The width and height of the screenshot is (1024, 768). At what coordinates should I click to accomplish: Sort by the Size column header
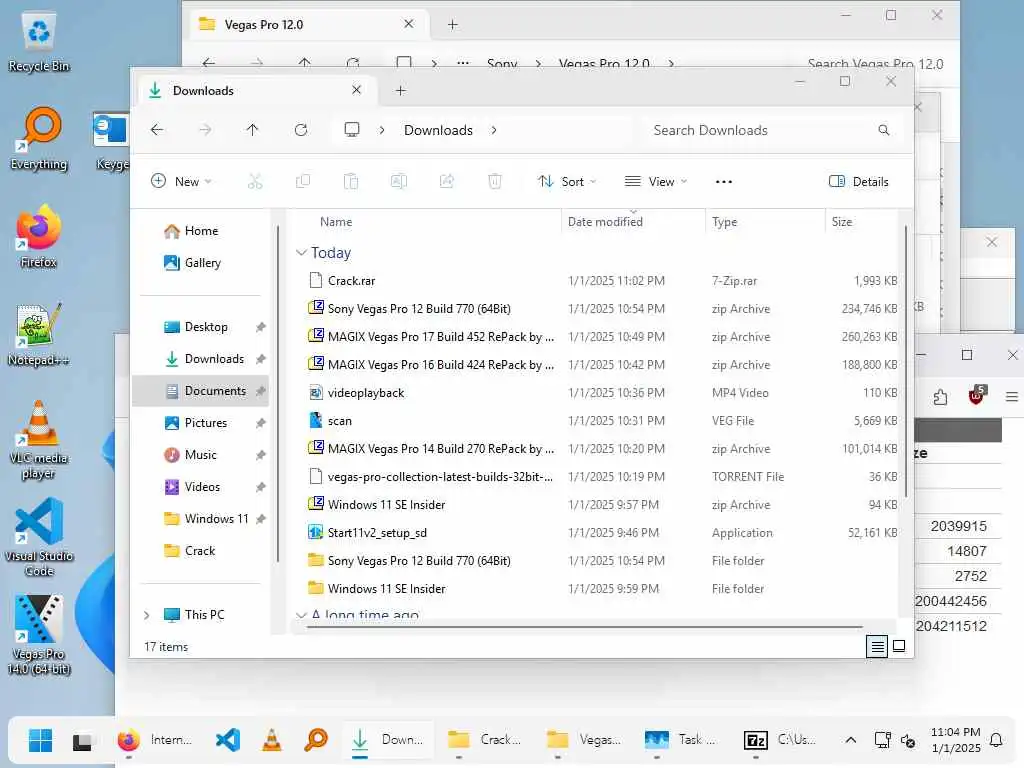pos(842,222)
